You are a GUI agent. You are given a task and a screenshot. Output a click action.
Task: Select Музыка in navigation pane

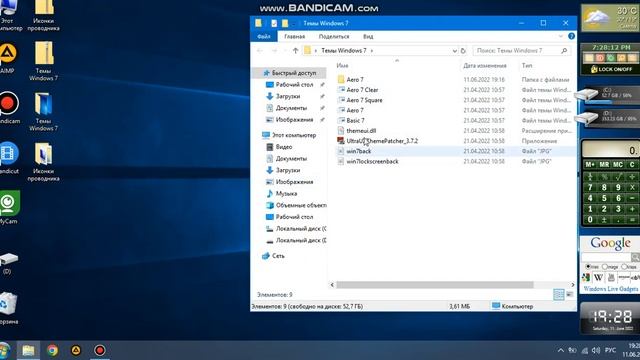286,193
